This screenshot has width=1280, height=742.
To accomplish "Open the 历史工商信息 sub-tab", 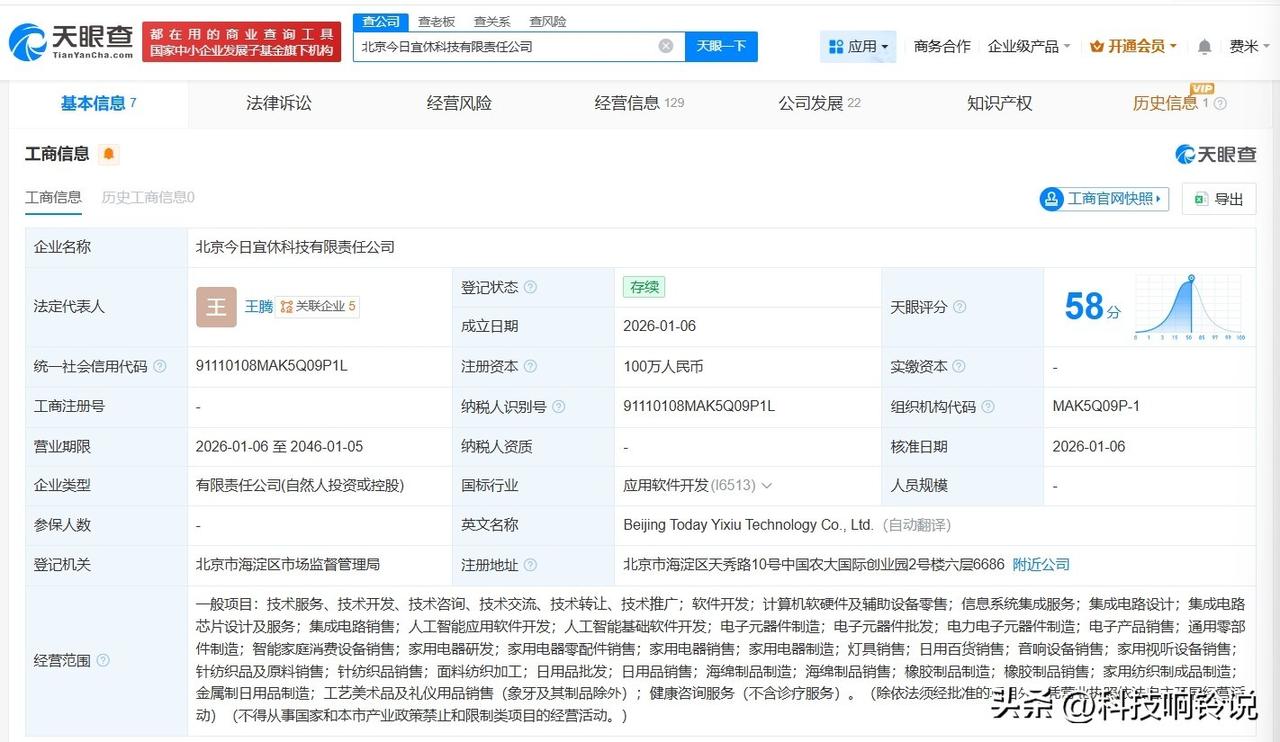I will tap(148, 198).
